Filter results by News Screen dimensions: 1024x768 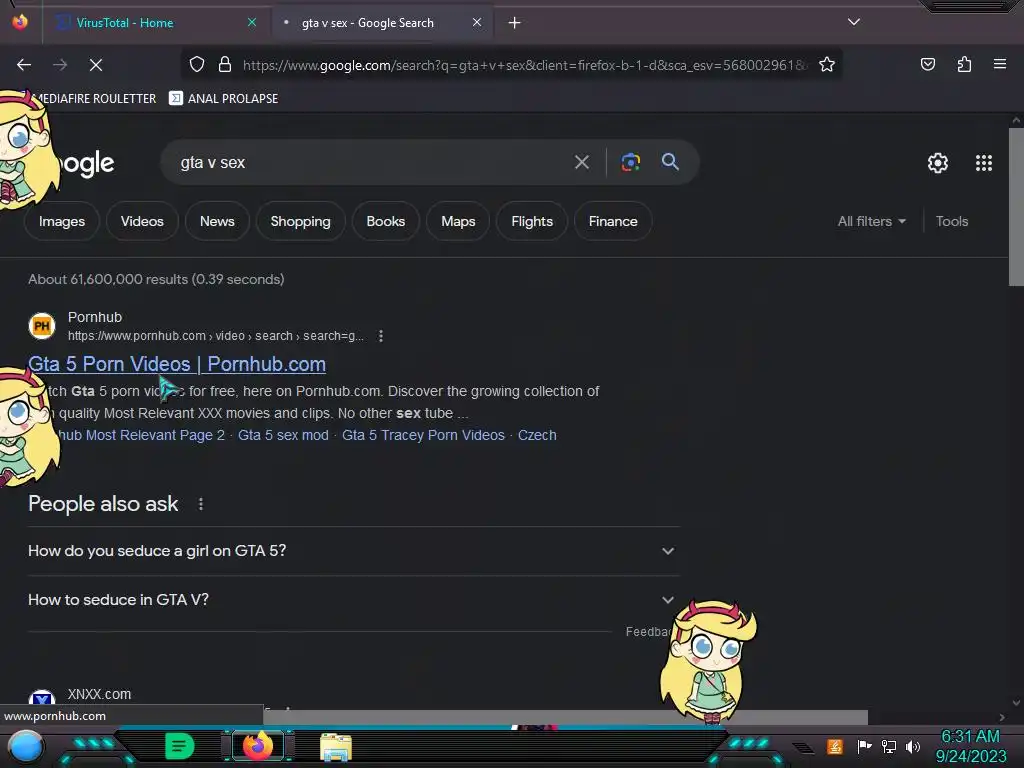tap(217, 221)
